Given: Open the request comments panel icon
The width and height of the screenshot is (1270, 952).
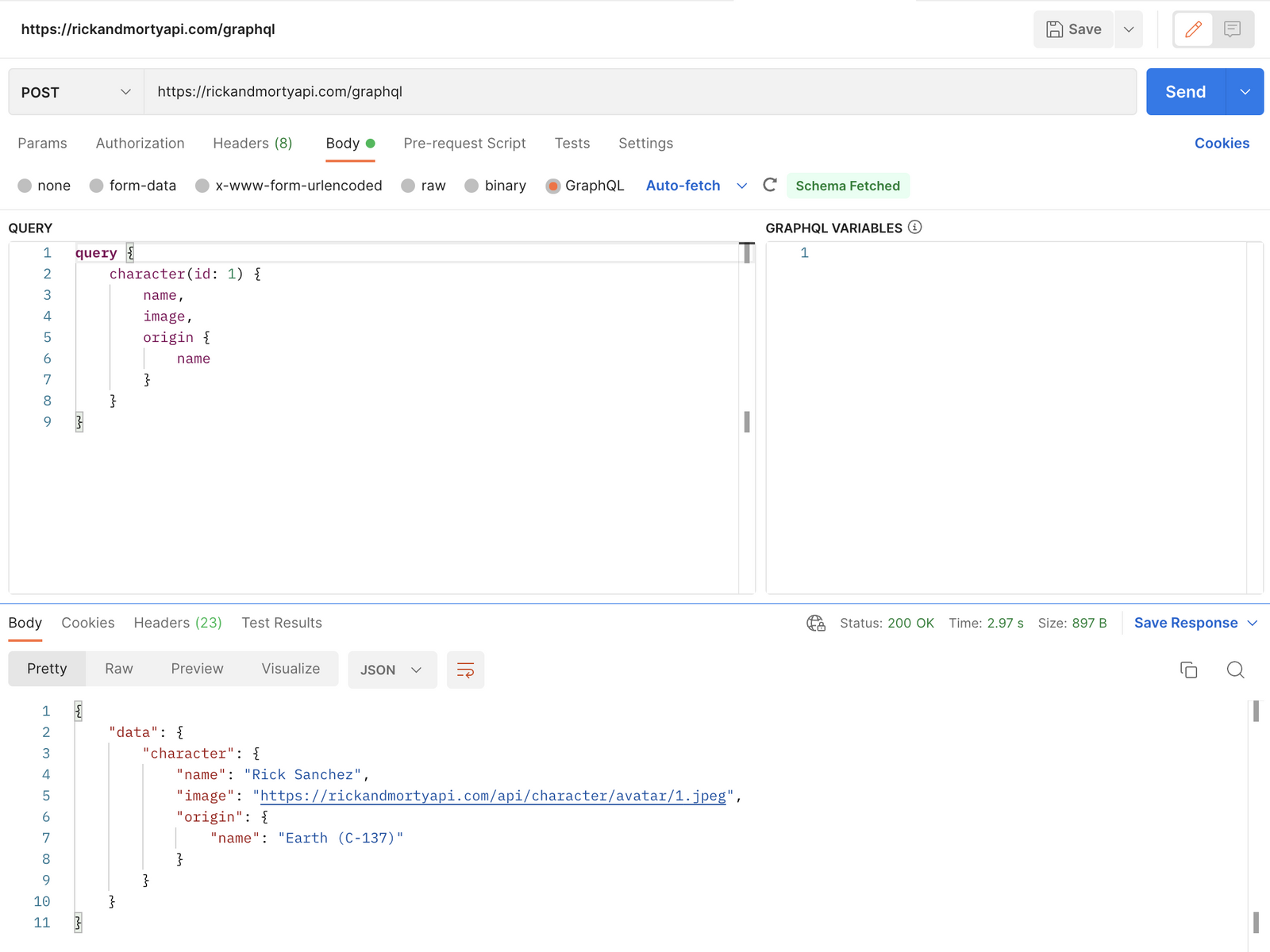Looking at the screenshot, I should (x=1233, y=29).
